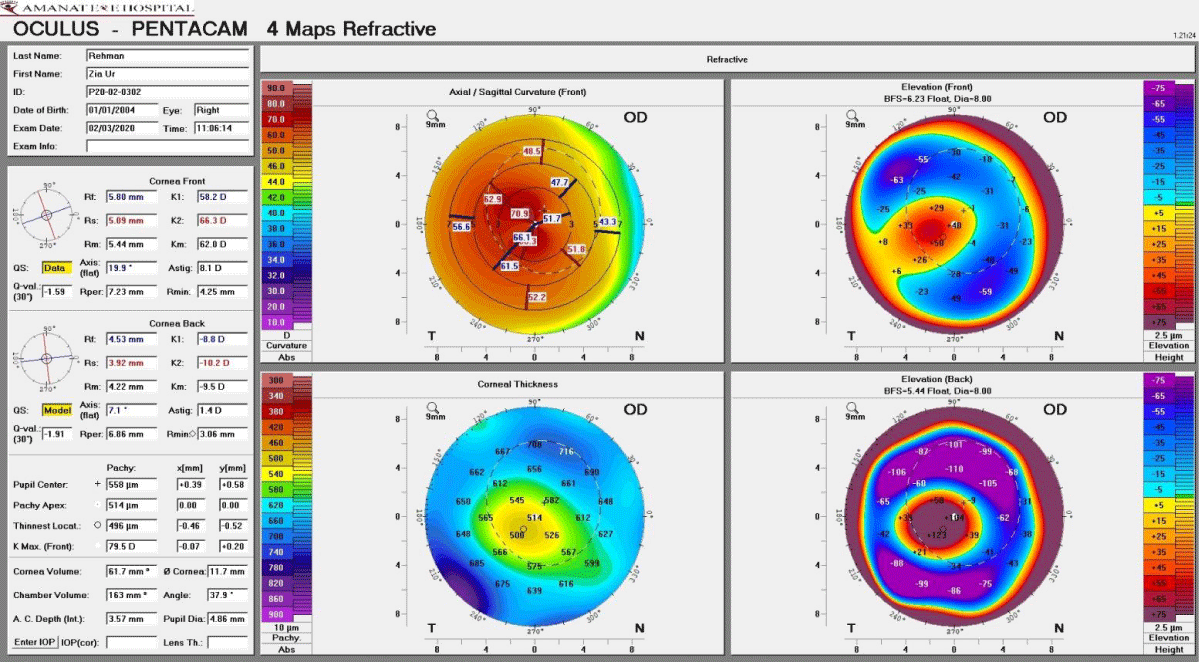
Task: Click the Time field 11:06:14
Action: 221,128
